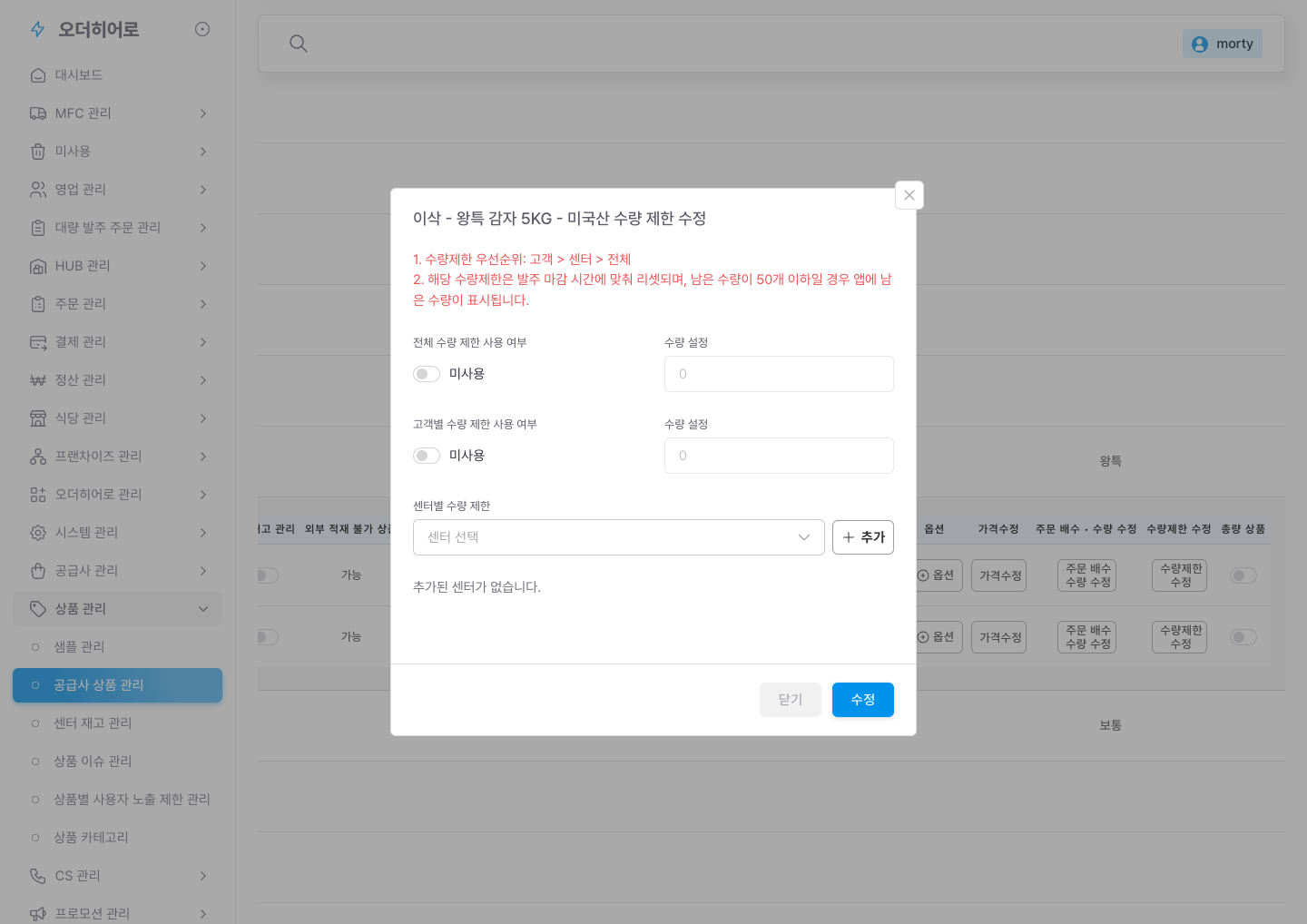Click 수량제한 수정 button in second row
This screenshot has width=1307, height=924.
pos(1180,637)
